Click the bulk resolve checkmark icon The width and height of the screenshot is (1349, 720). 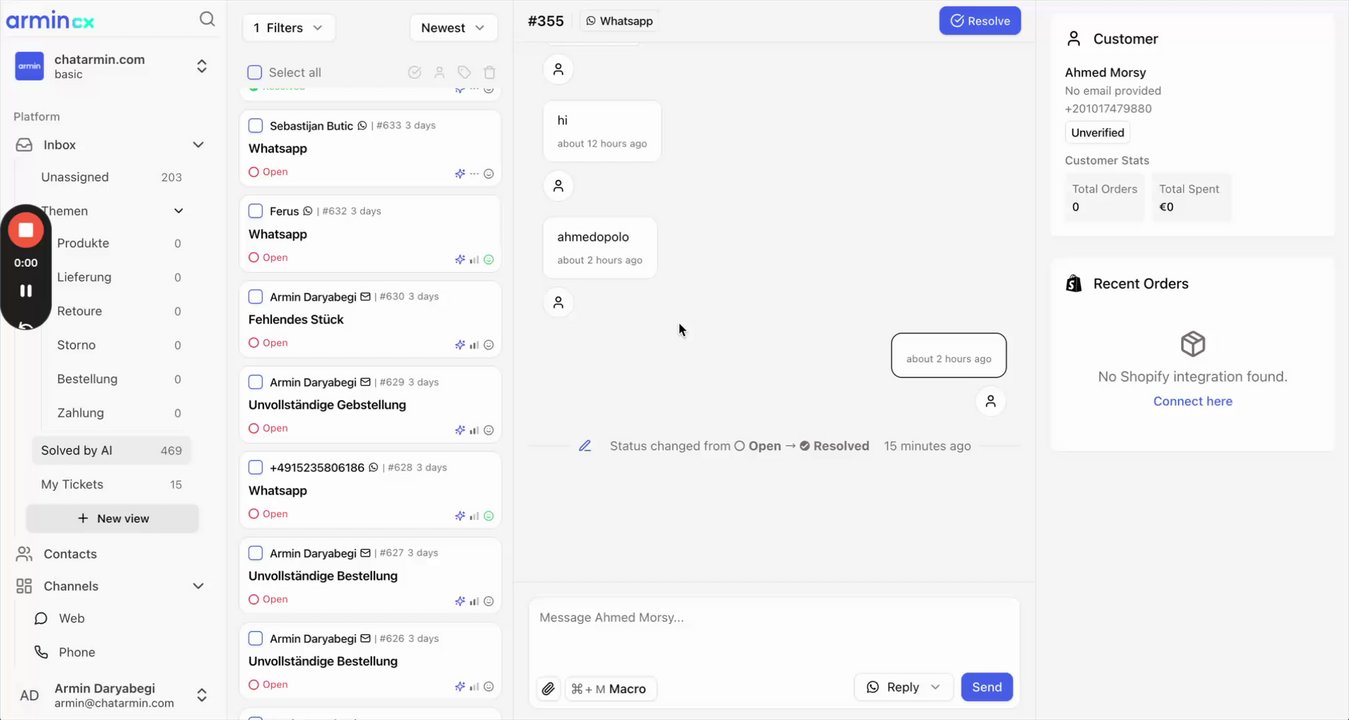coord(414,73)
